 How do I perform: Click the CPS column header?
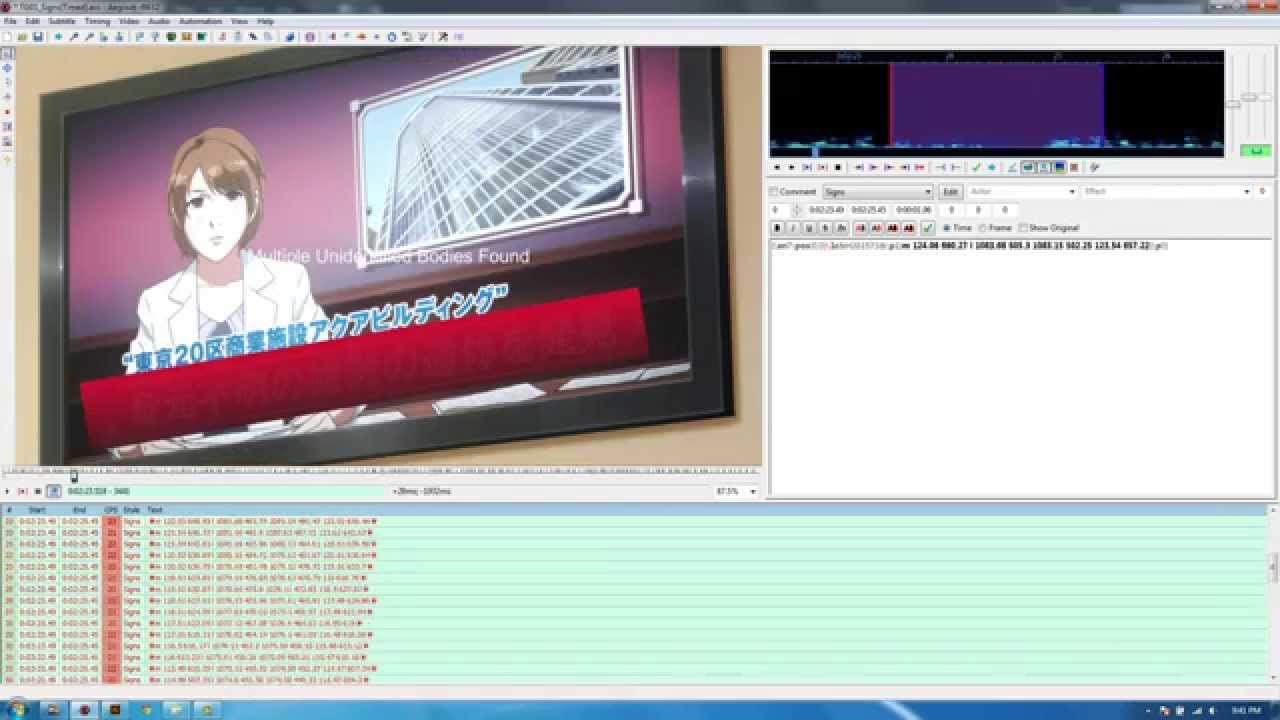pos(111,510)
